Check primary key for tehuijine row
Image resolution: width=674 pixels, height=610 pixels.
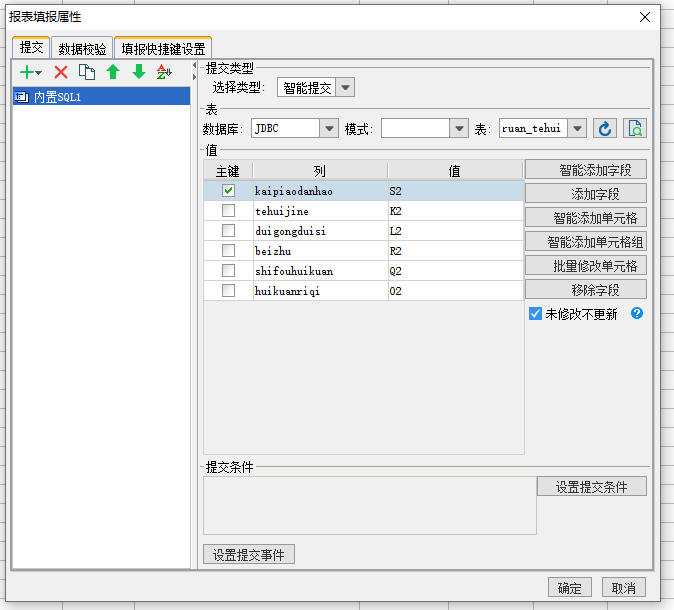coord(228,211)
